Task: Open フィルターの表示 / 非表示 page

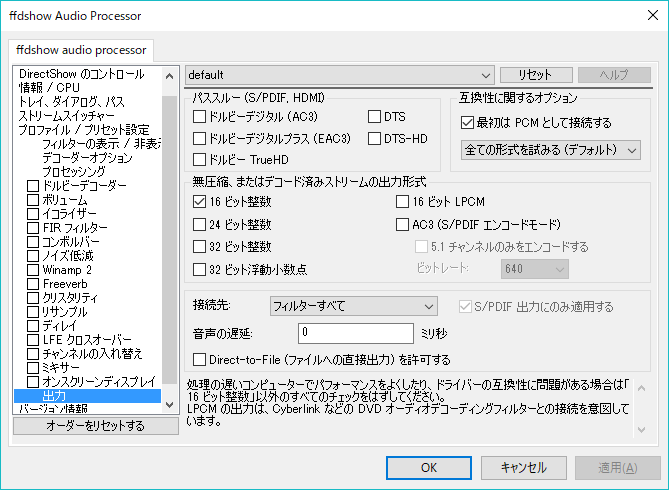Action: coord(102,144)
